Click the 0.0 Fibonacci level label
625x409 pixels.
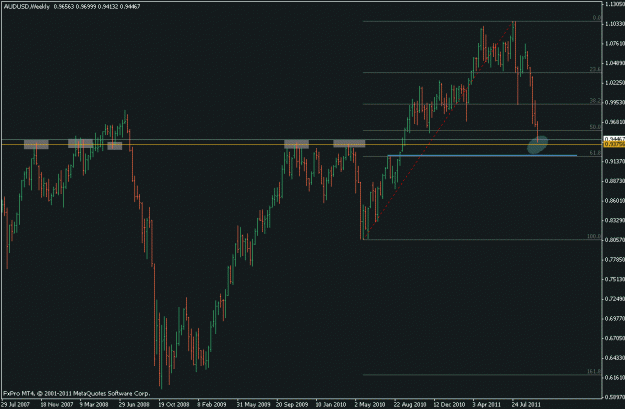597,18
